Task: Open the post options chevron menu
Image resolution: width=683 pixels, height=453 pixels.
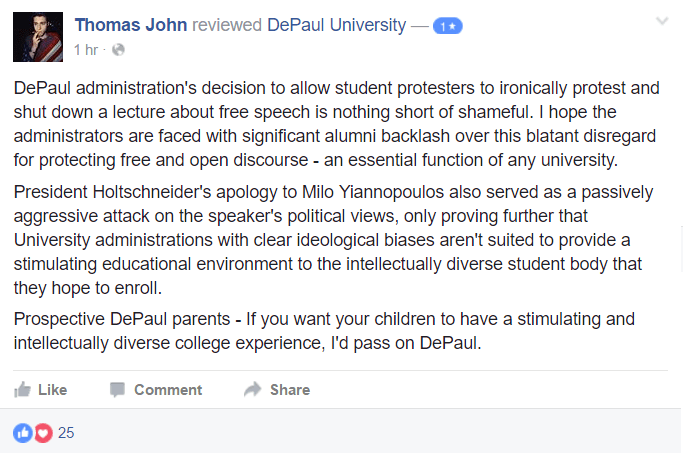Action: click(662, 21)
